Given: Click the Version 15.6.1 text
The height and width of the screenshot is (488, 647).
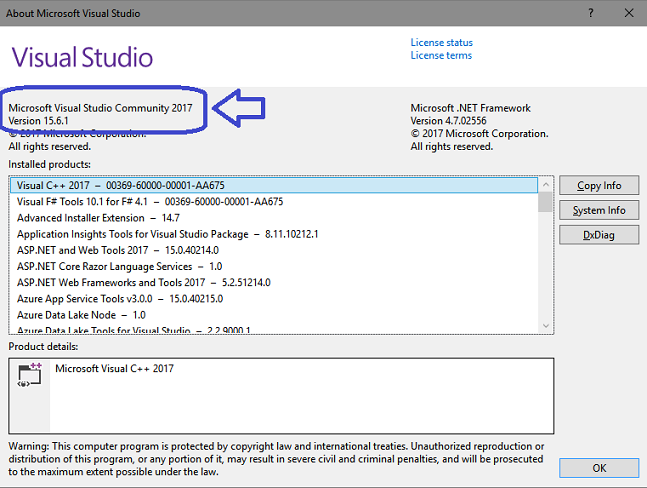Looking at the screenshot, I should (38, 121).
